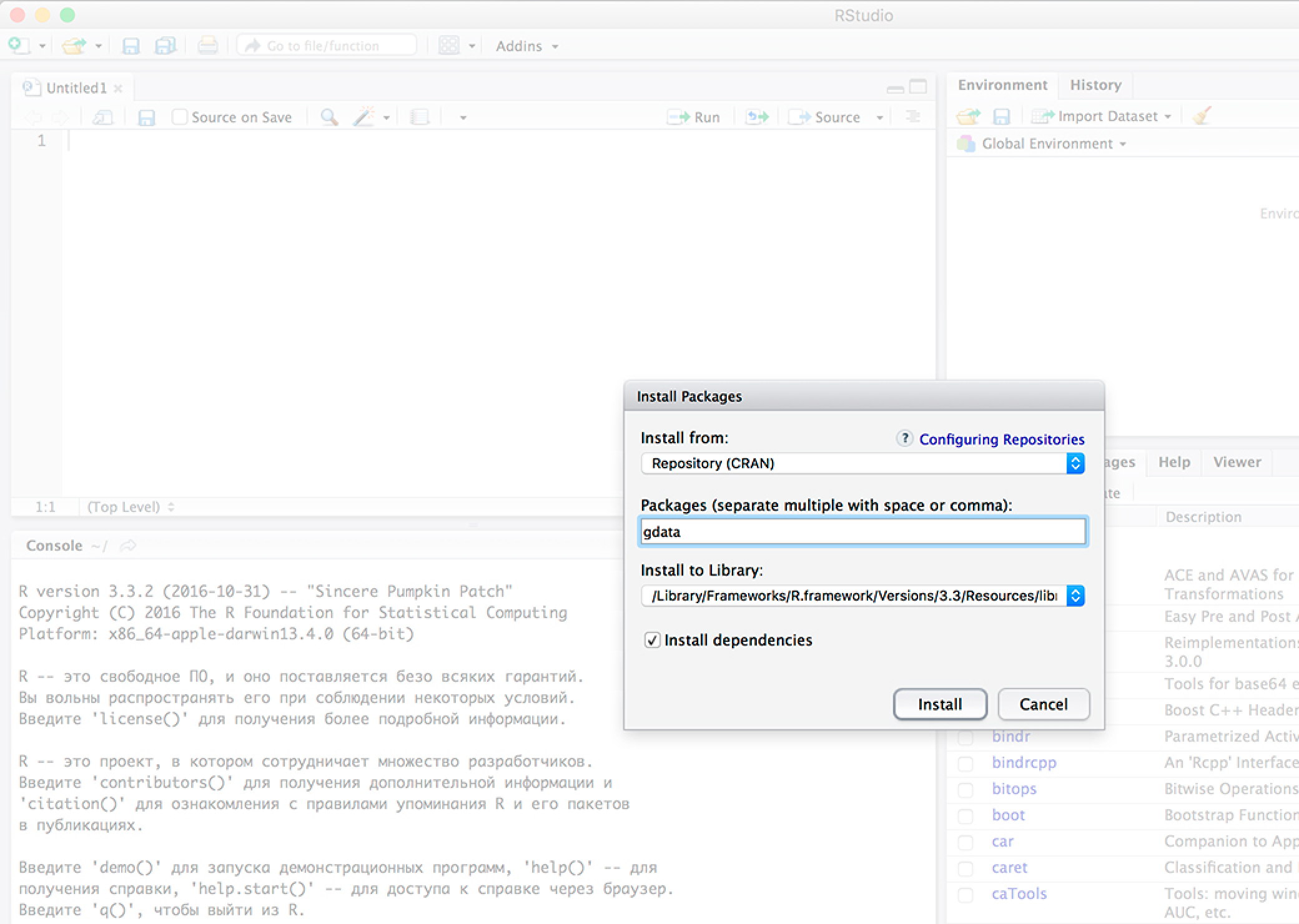
Task: Open the Code tools wand dropdown arrow
Action: [x=387, y=117]
